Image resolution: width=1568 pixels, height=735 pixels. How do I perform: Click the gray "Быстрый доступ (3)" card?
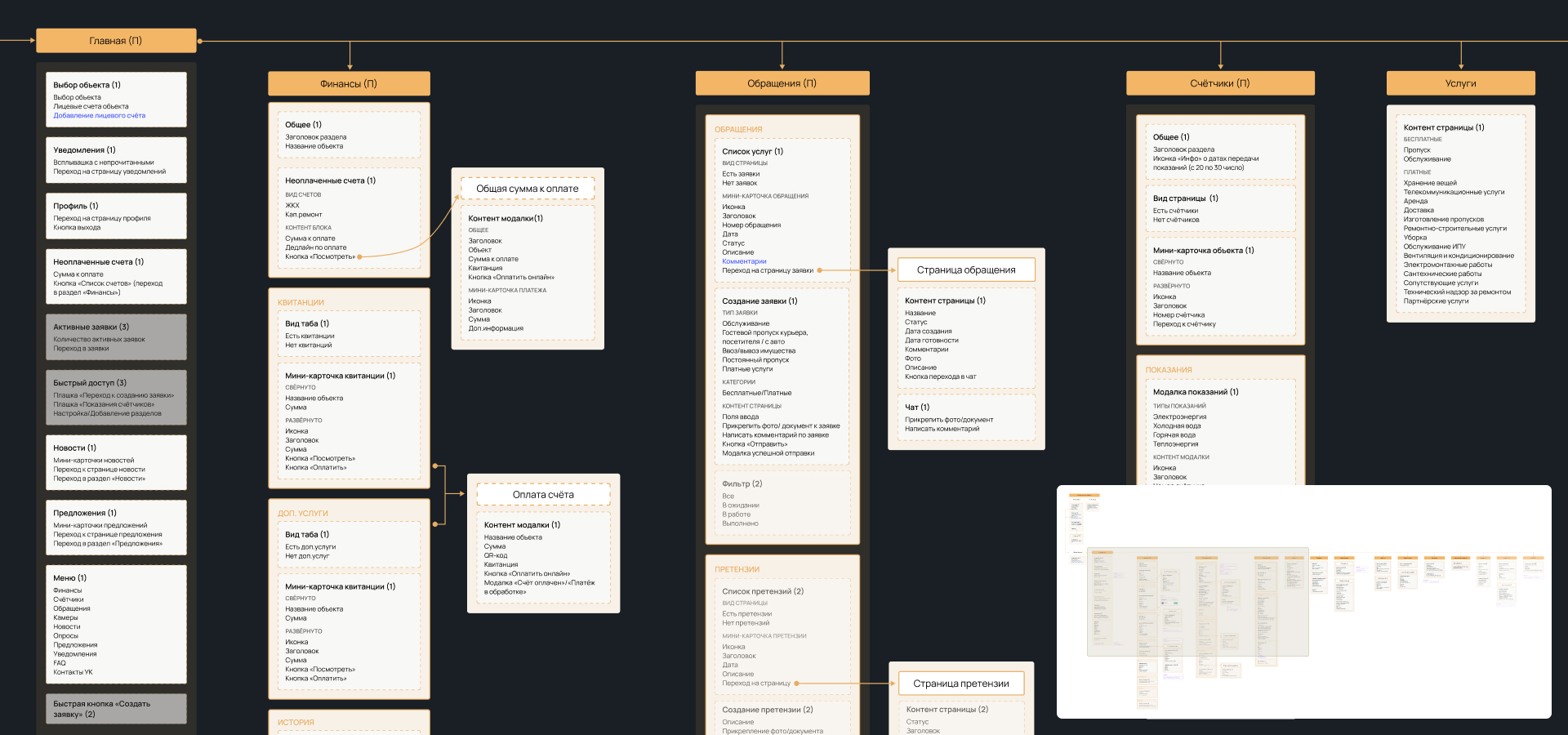[x=116, y=398]
